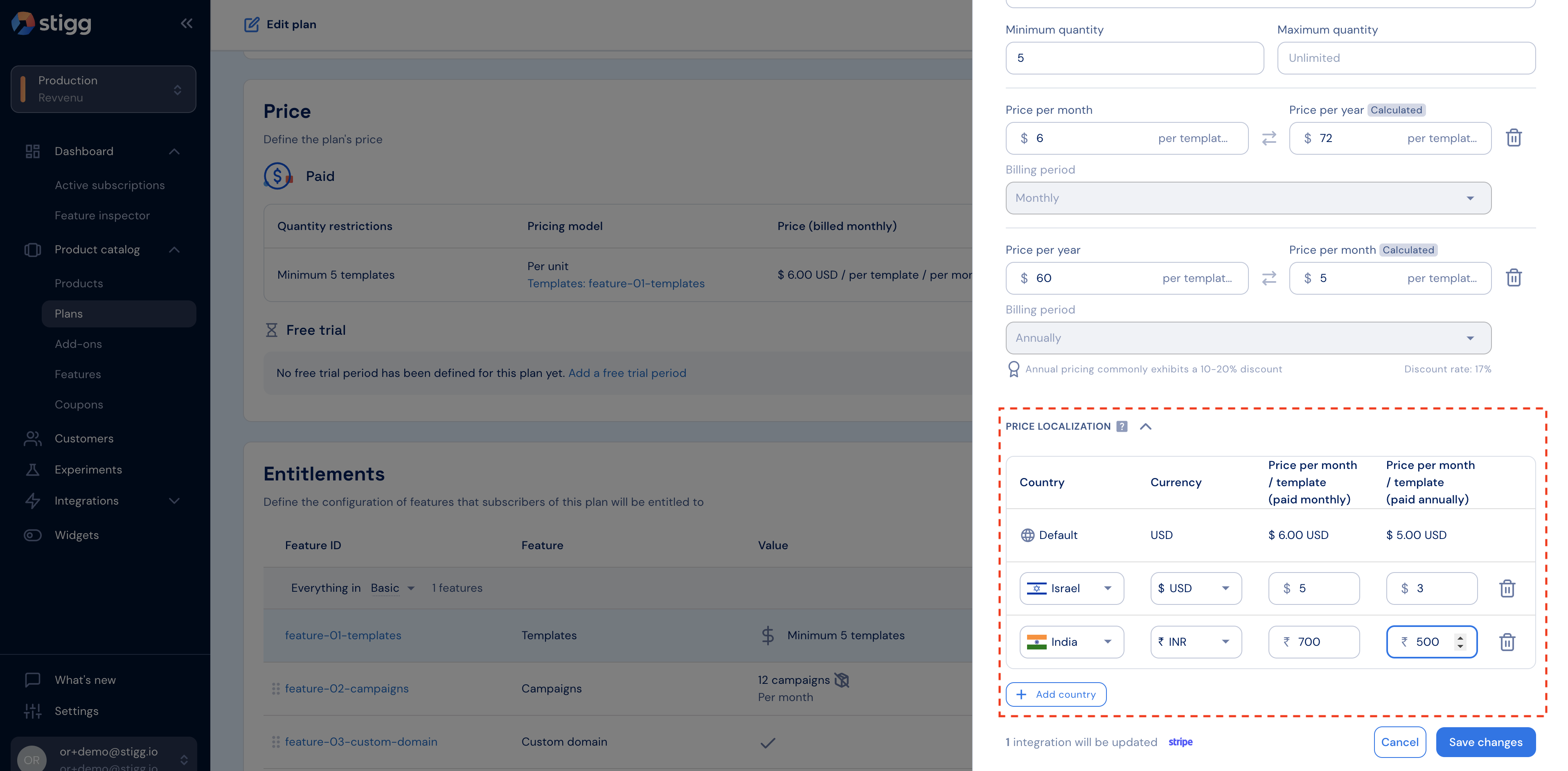Switch the Production environment selector
The width and height of the screenshot is (1568, 771).
point(104,89)
